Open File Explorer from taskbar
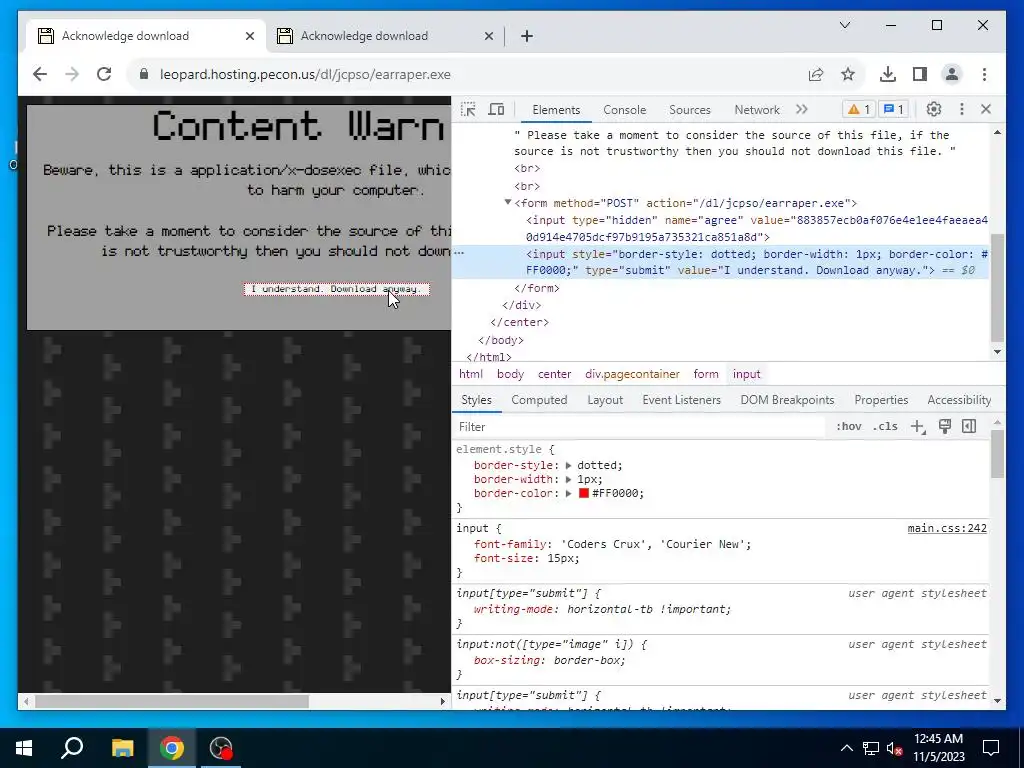 (x=122, y=748)
